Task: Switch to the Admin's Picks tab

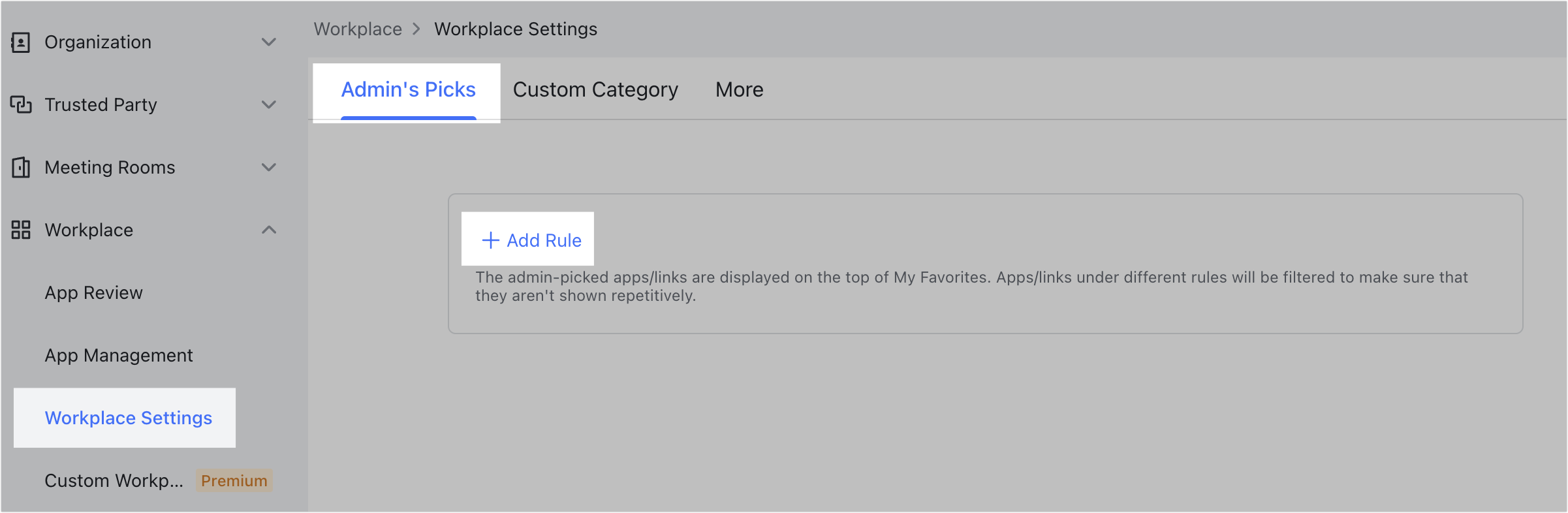Action: click(x=408, y=90)
